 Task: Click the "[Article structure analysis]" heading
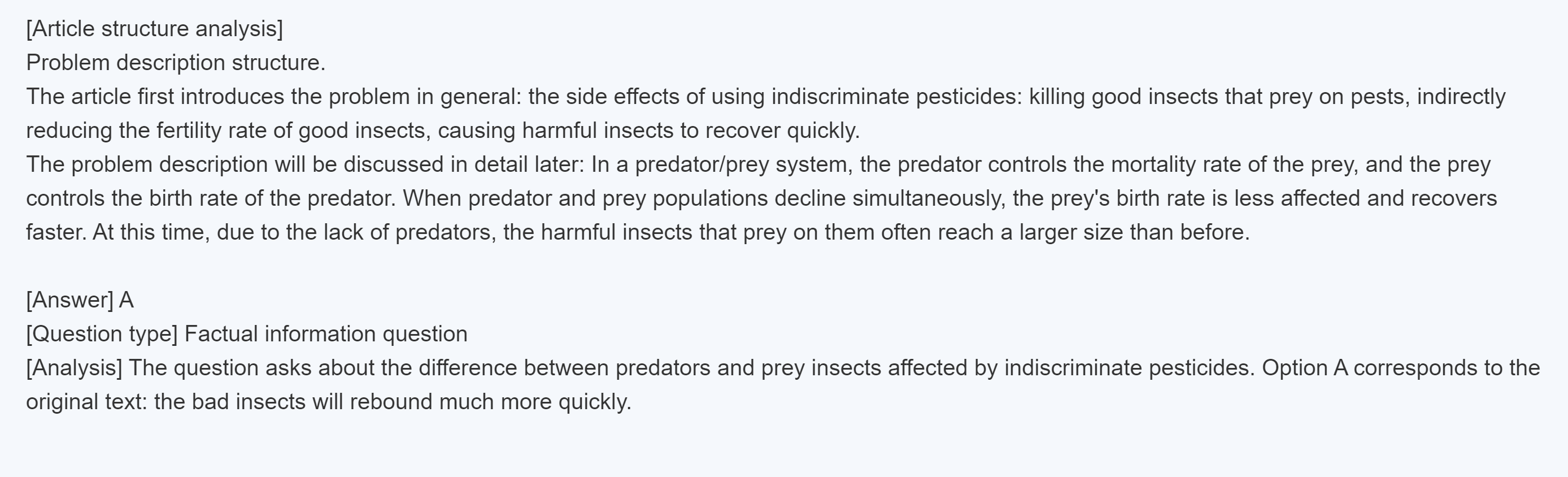coord(155,29)
